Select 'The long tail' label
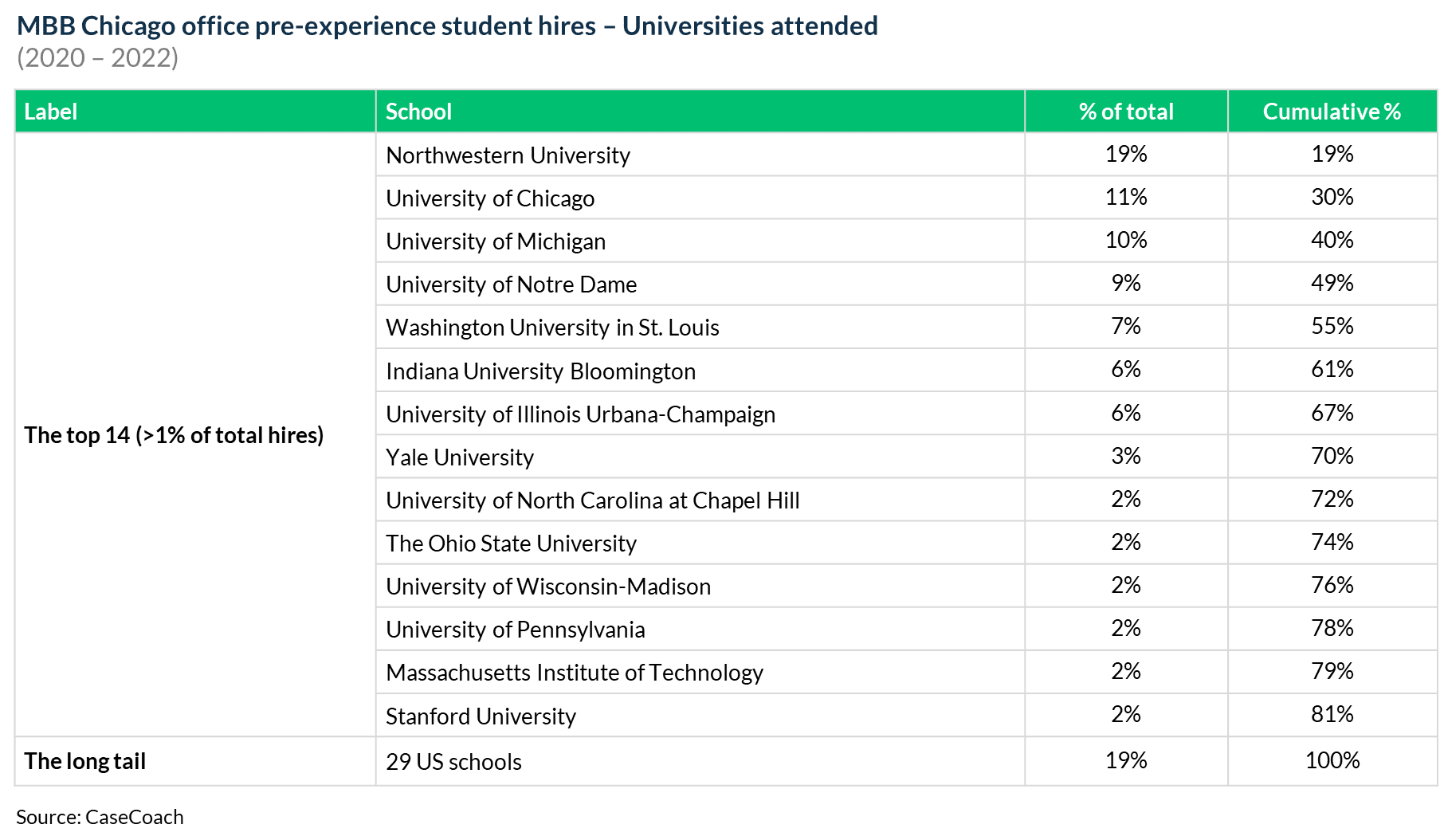This screenshot has width=1440, height=840. tap(84, 761)
